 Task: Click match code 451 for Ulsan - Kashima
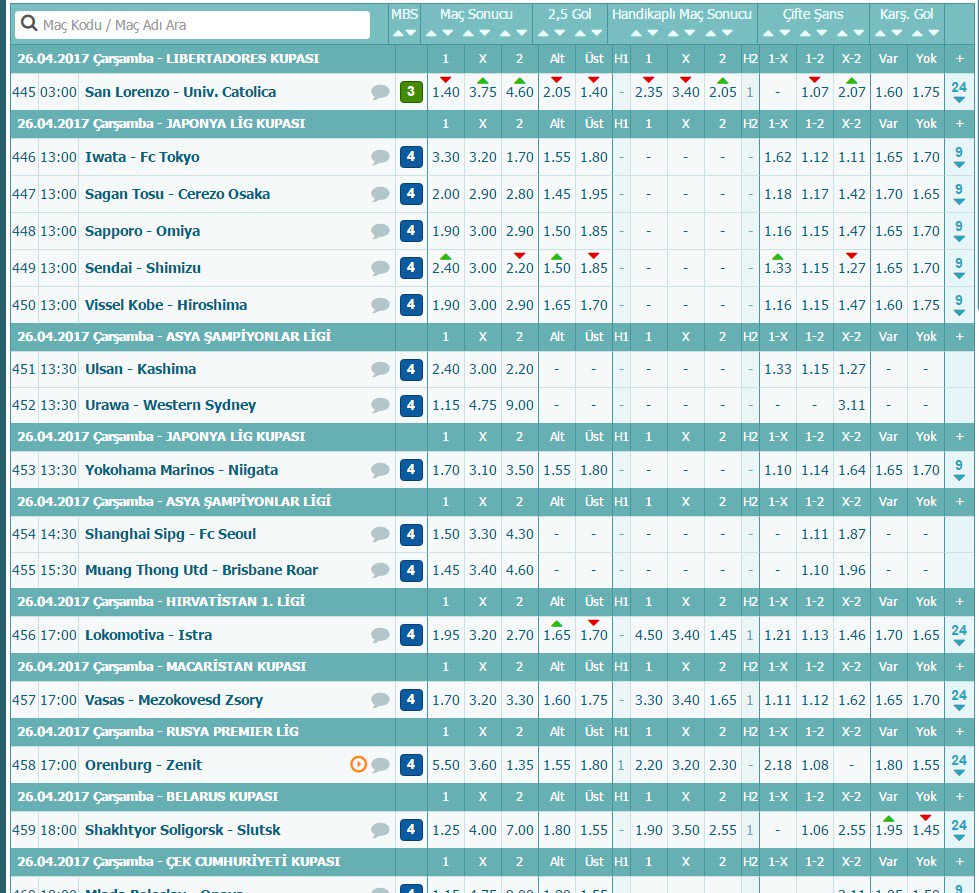24,369
